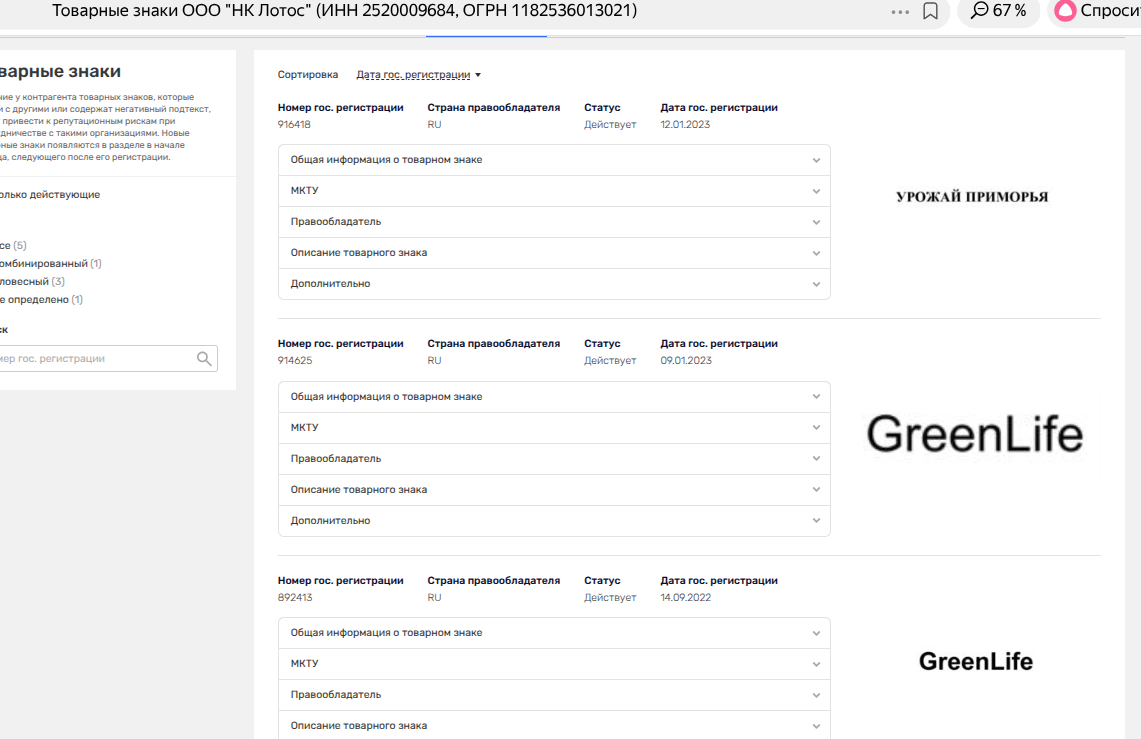Viewport: 1141px width, 739px height.
Task: Open the 'Дата гос. регистрации' sorting dropdown
Action: point(418,75)
